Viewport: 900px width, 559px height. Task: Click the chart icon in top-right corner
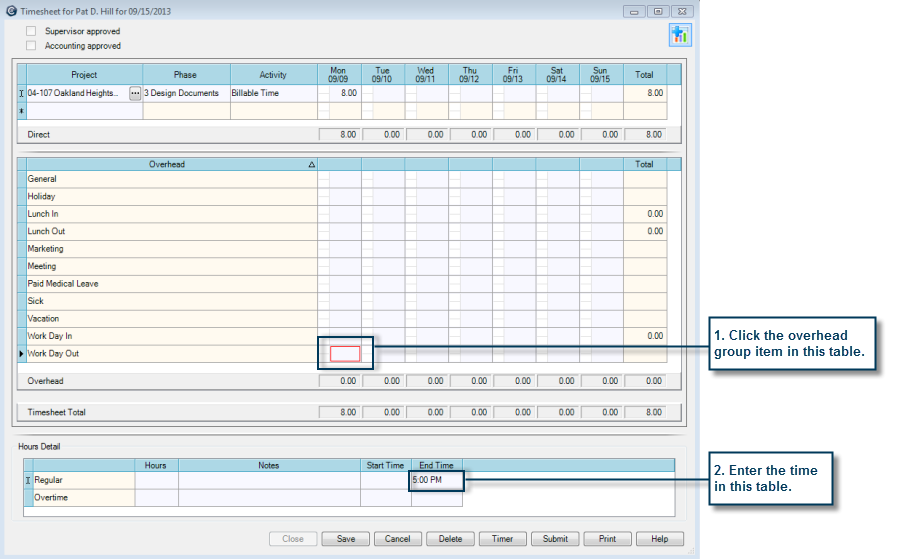tap(681, 34)
